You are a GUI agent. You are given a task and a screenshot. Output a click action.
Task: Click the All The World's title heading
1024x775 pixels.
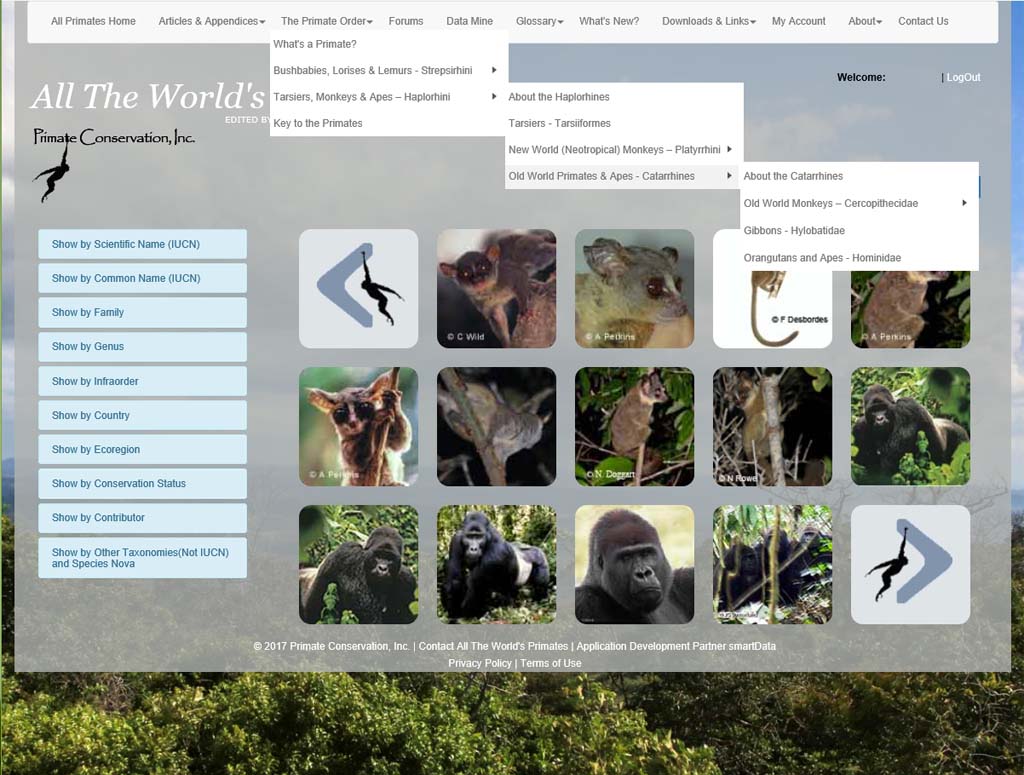point(148,97)
